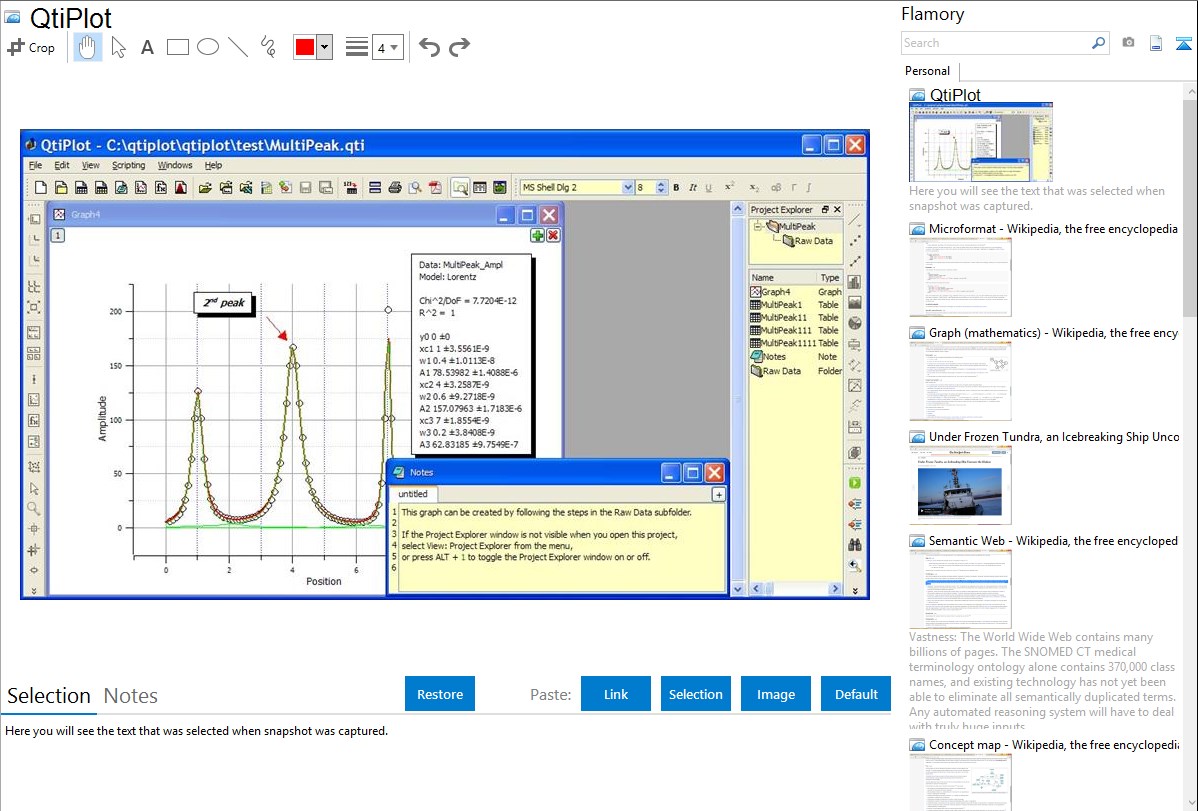Open the Microformat Wikipedia snapshot thumbnail
This screenshot has width=1198, height=811.
click(960, 277)
